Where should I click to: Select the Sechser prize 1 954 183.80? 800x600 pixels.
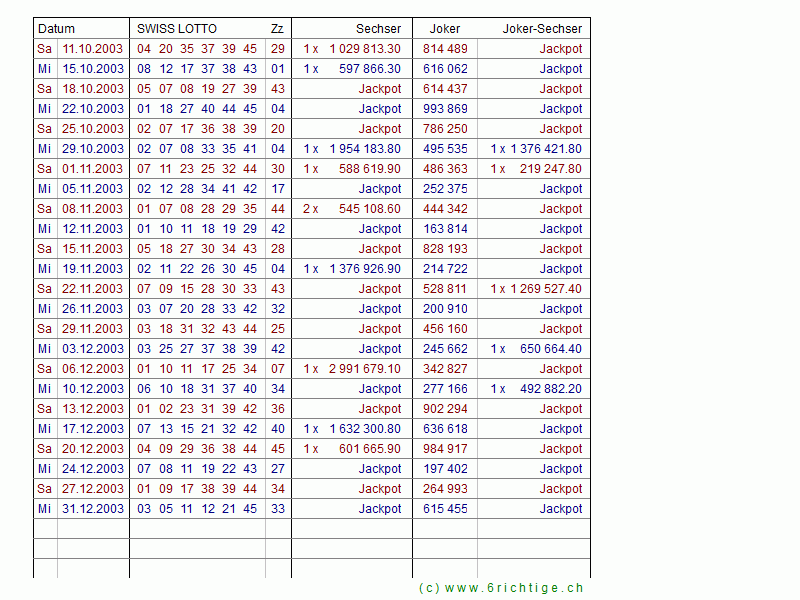pos(364,149)
